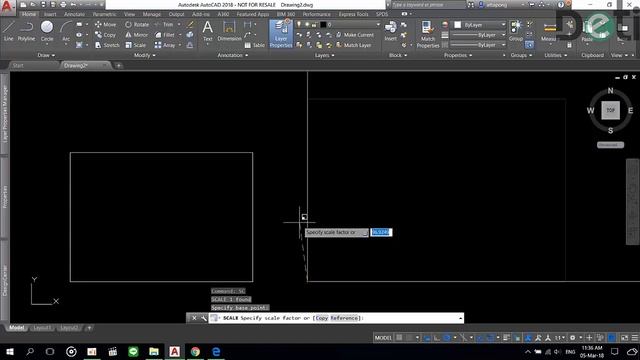Select the Circle tool
This screenshot has width=640, height=360.
pyautogui.click(x=47, y=31)
